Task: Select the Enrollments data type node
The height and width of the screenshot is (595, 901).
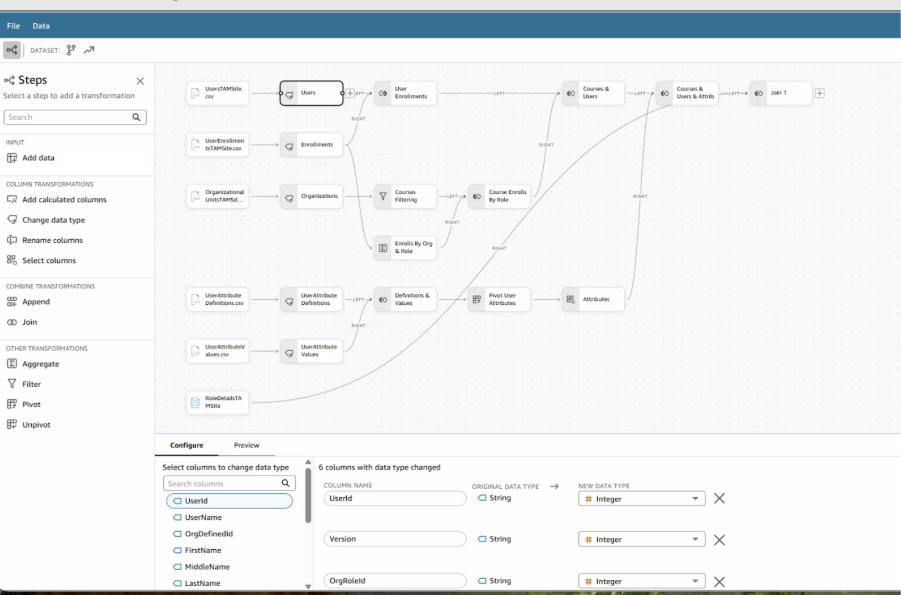Action: point(311,144)
